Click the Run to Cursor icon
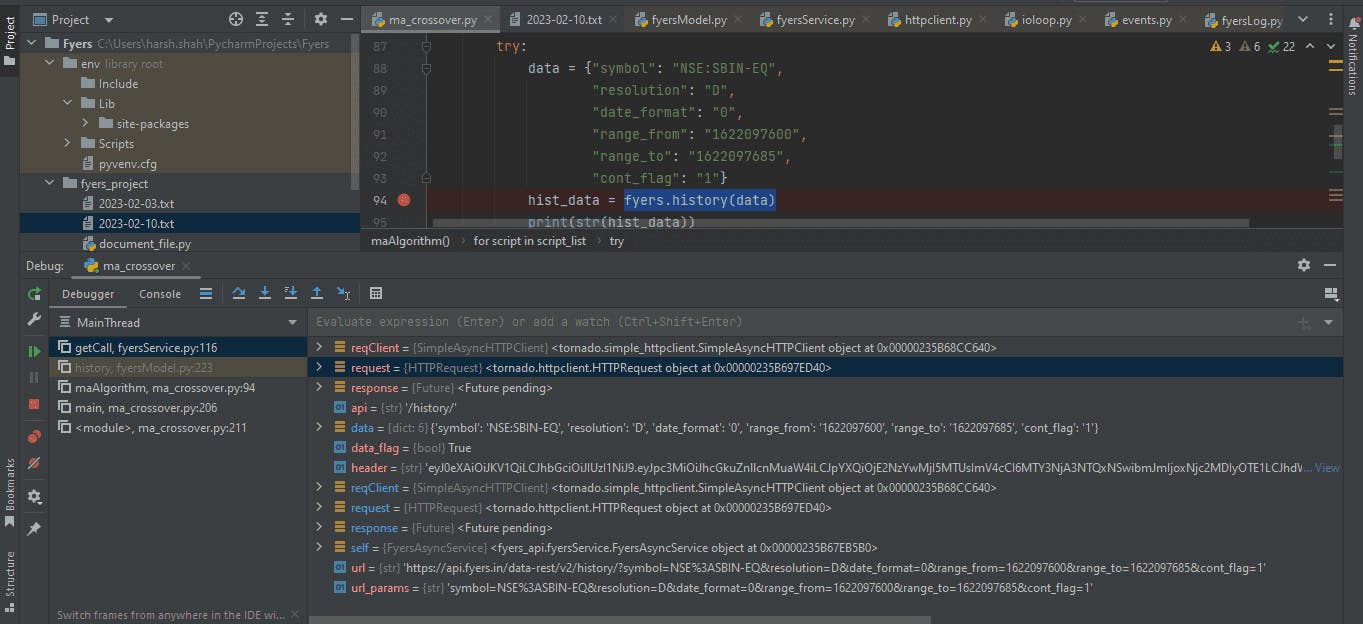This screenshot has width=1363, height=624. tap(343, 293)
